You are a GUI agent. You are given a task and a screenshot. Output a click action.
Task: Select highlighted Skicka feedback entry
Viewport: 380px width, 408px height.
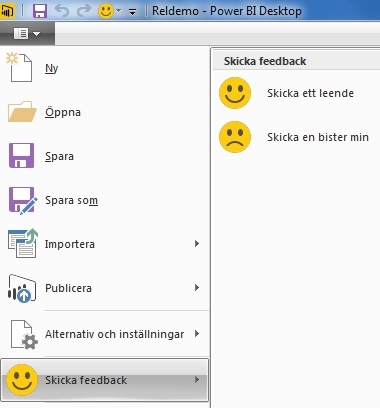click(105, 380)
